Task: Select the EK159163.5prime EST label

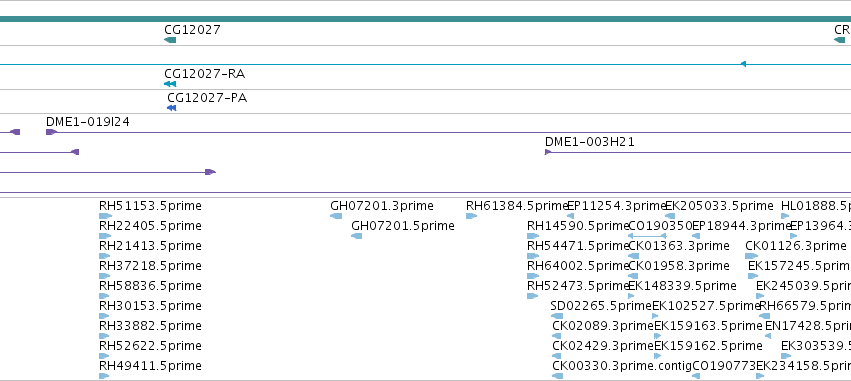Action: pos(708,326)
